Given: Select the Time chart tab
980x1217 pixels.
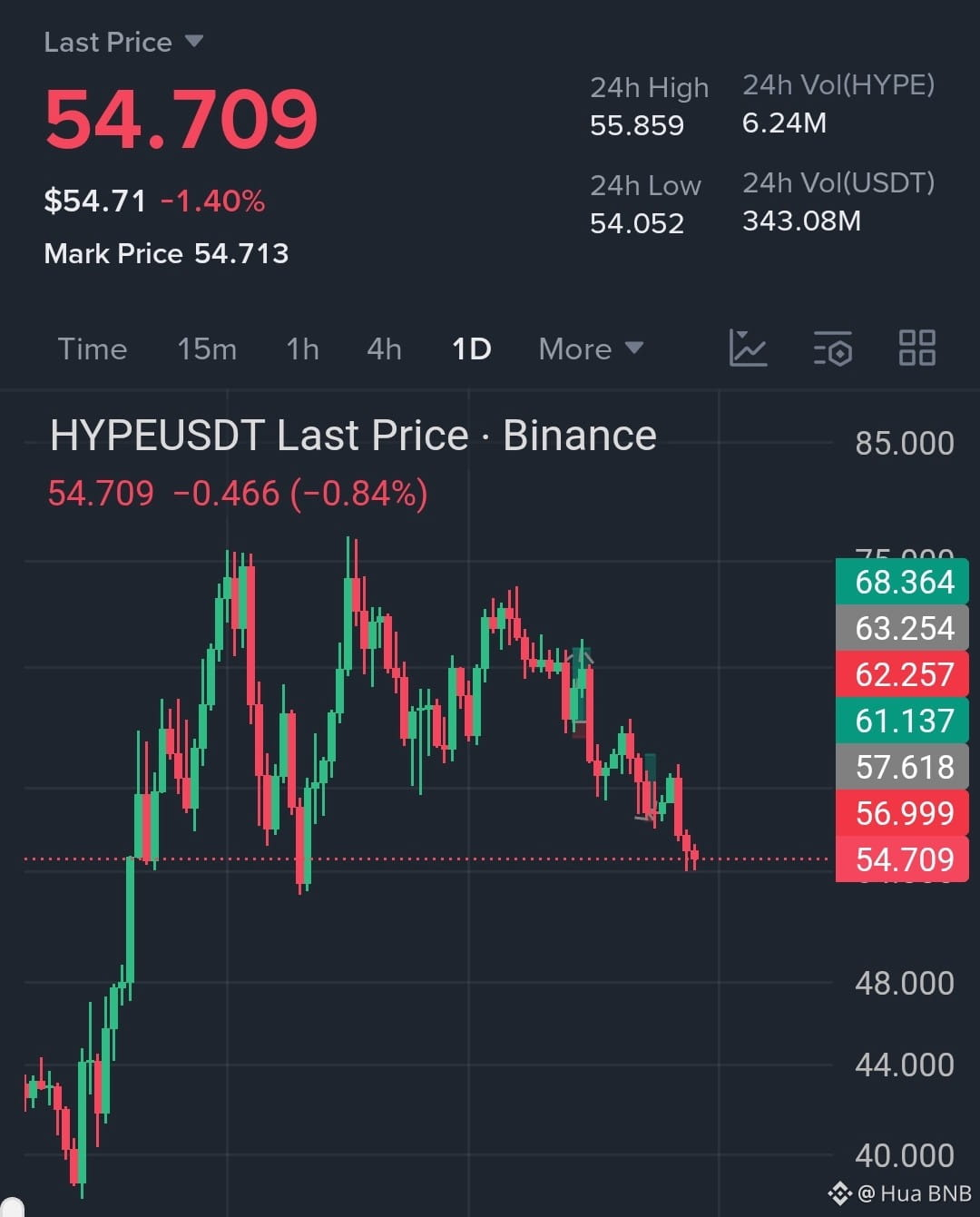Looking at the screenshot, I should point(93,348).
